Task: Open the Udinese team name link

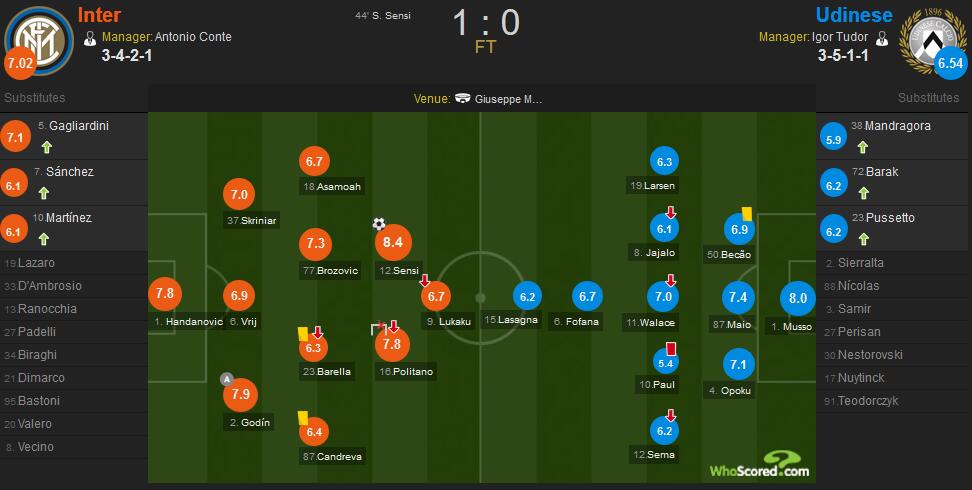Action: pyautogui.click(x=854, y=15)
